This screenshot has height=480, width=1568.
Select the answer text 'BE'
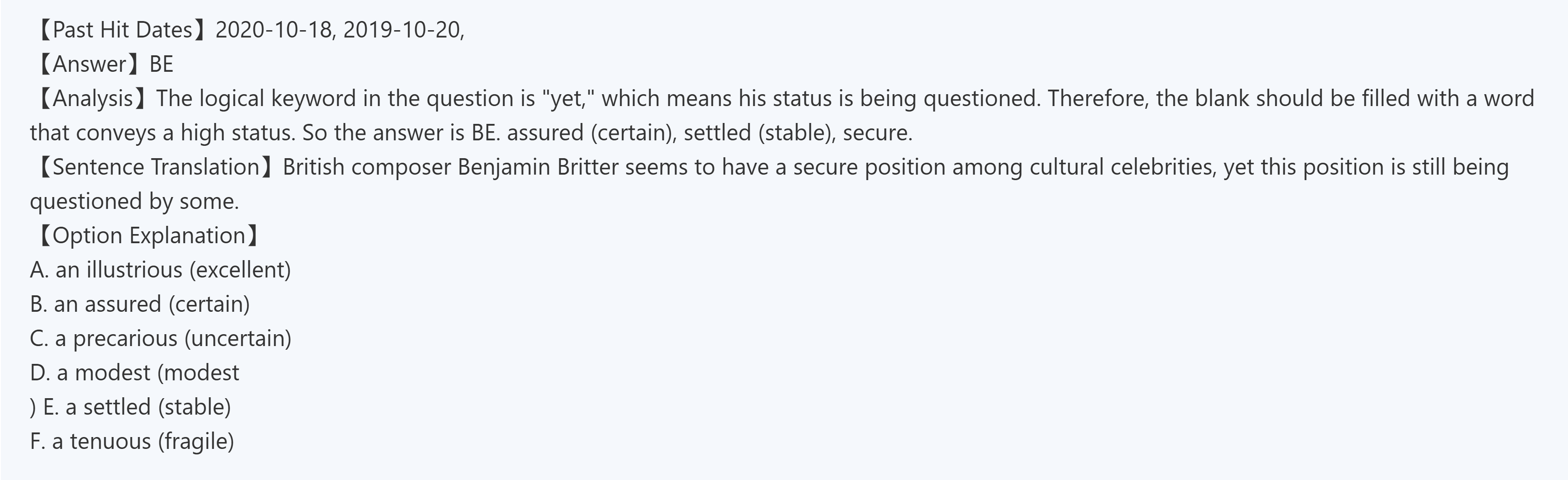click(x=161, y=64)
